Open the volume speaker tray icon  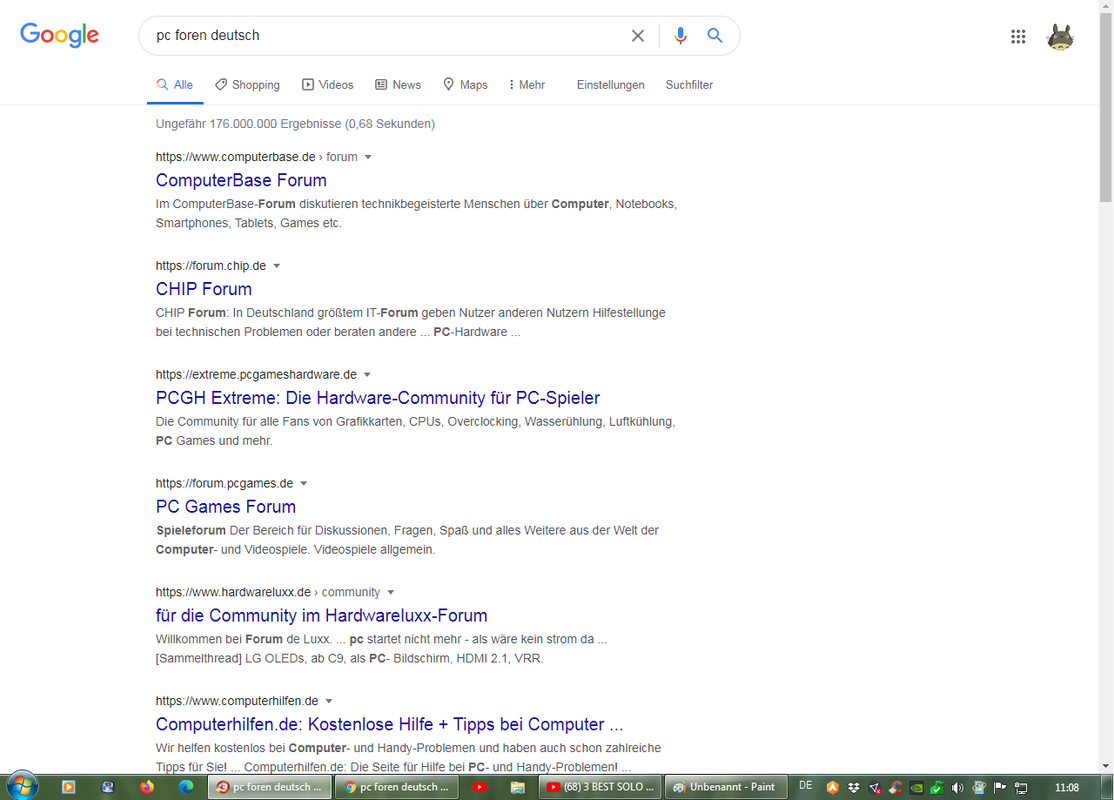point(958,787)
